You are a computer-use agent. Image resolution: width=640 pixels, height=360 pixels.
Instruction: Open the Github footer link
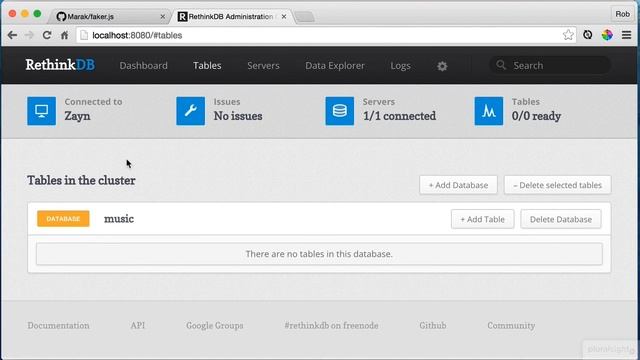[x=433, y=325]
